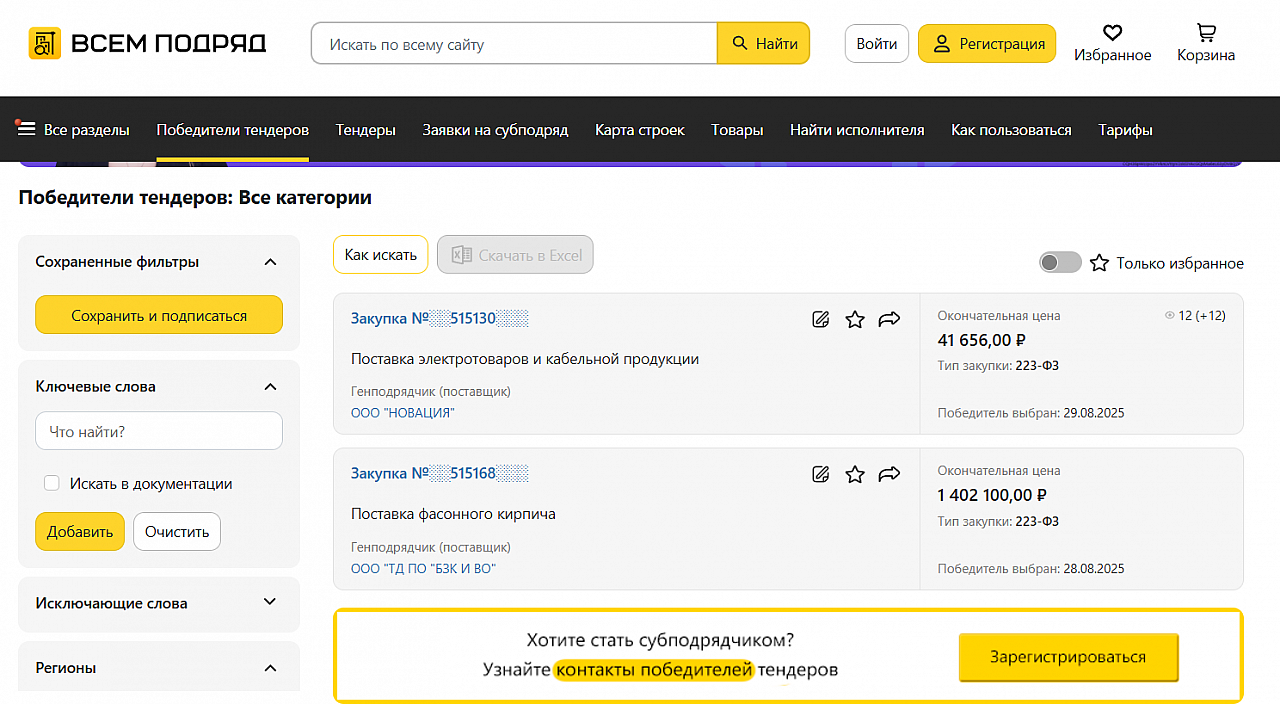Open Избранное heart icon in header
Screen dimensions: 1280x704
click(1112, 33)
